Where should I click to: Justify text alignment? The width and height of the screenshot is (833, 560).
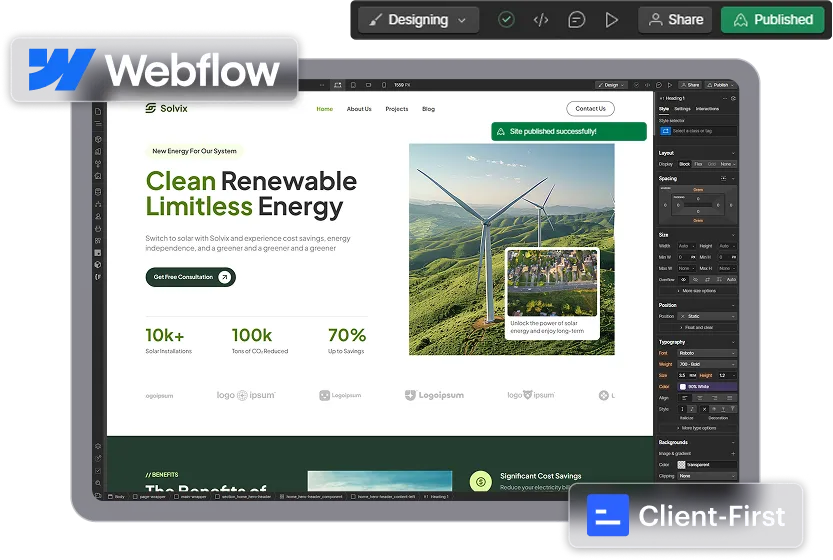coord(730,398)
